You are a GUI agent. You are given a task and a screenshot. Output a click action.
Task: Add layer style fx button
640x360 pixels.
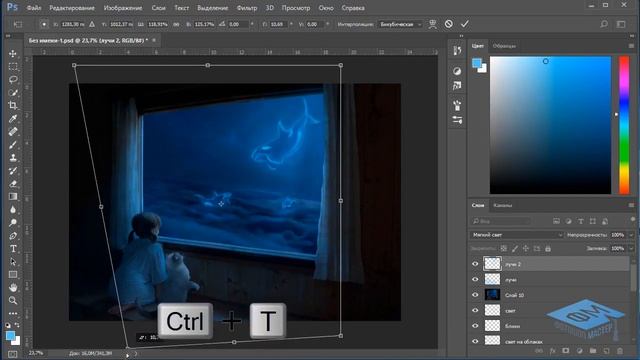552,351
